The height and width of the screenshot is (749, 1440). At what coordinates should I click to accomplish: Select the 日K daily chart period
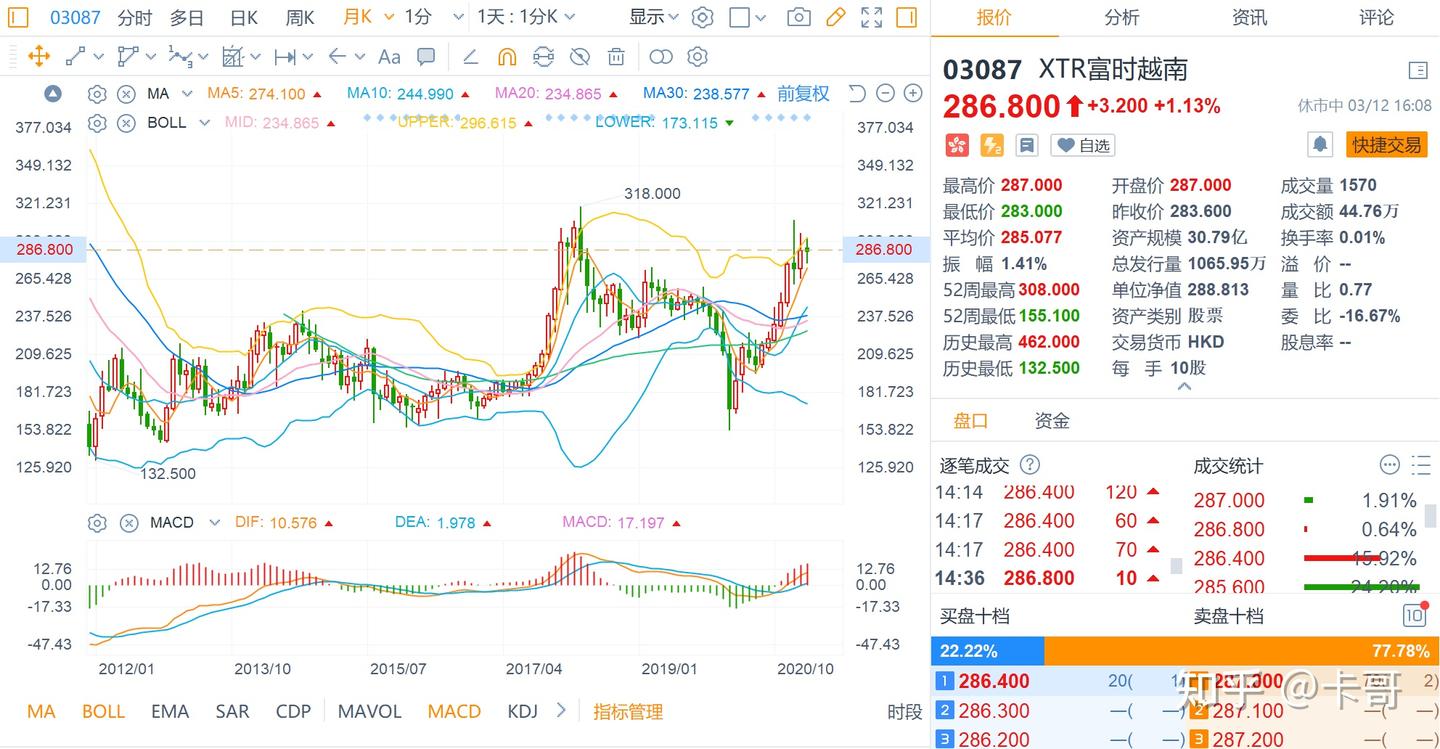click(243, 17)
